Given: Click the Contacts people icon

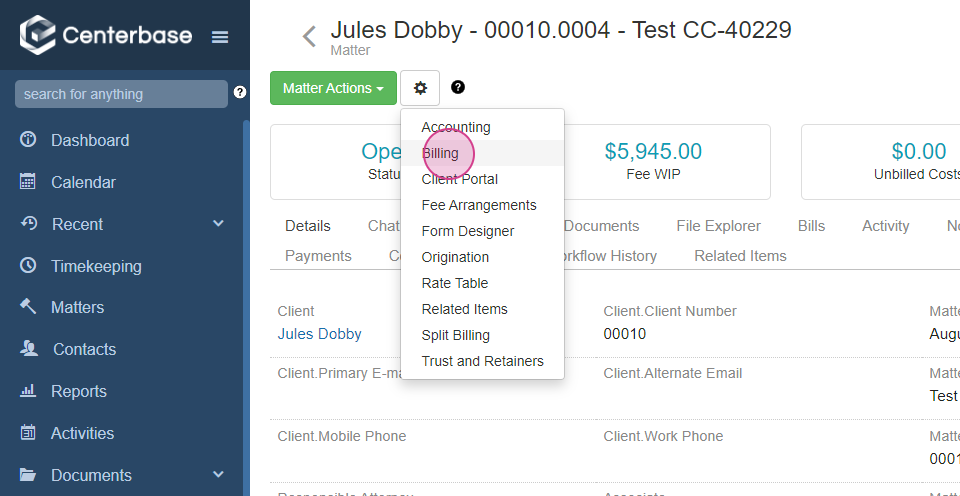Looking at the screenshot, I should (29, 348).
